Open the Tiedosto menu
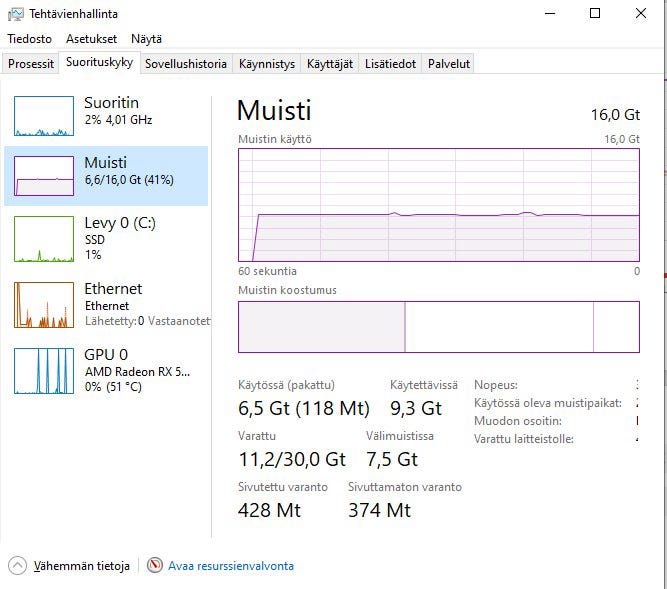 (29, 39)
